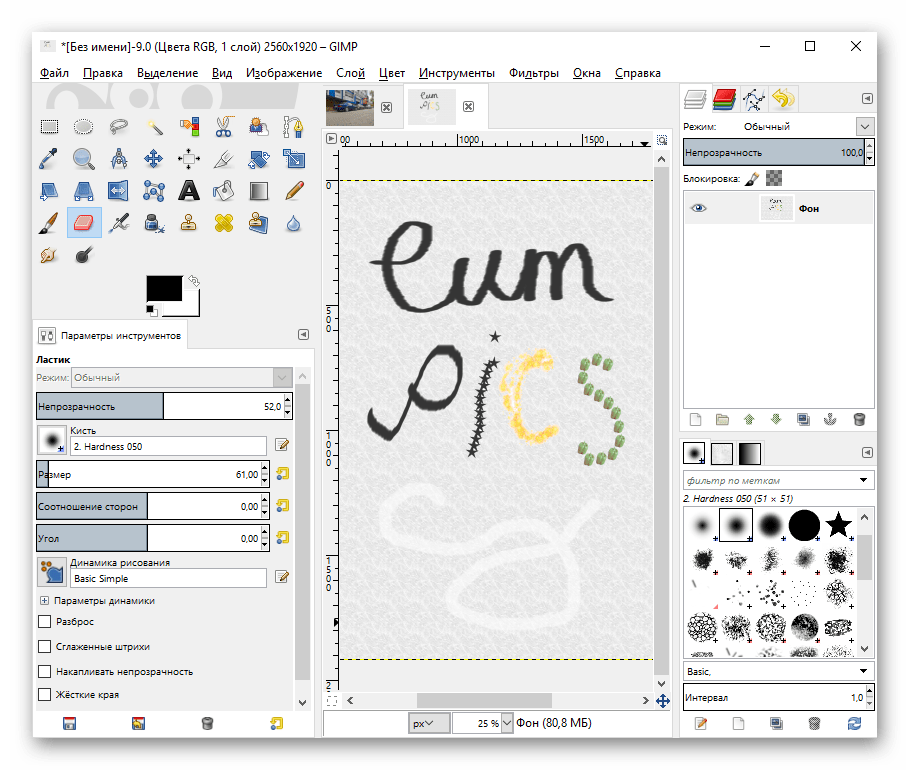
Task: Switch to the first image thumbnail tab
Action: click(350, 107)
